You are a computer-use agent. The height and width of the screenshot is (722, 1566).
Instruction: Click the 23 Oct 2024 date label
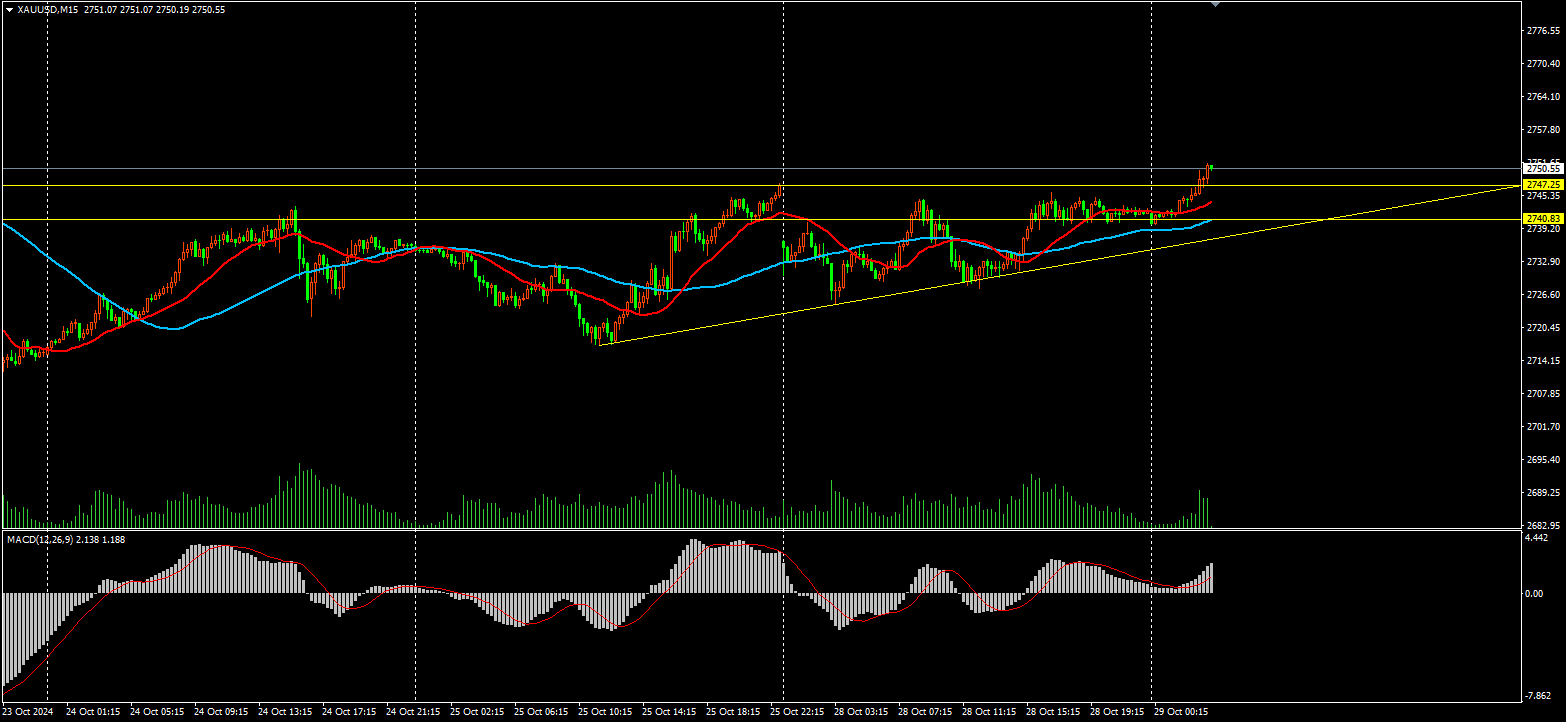tap(28, 713)
